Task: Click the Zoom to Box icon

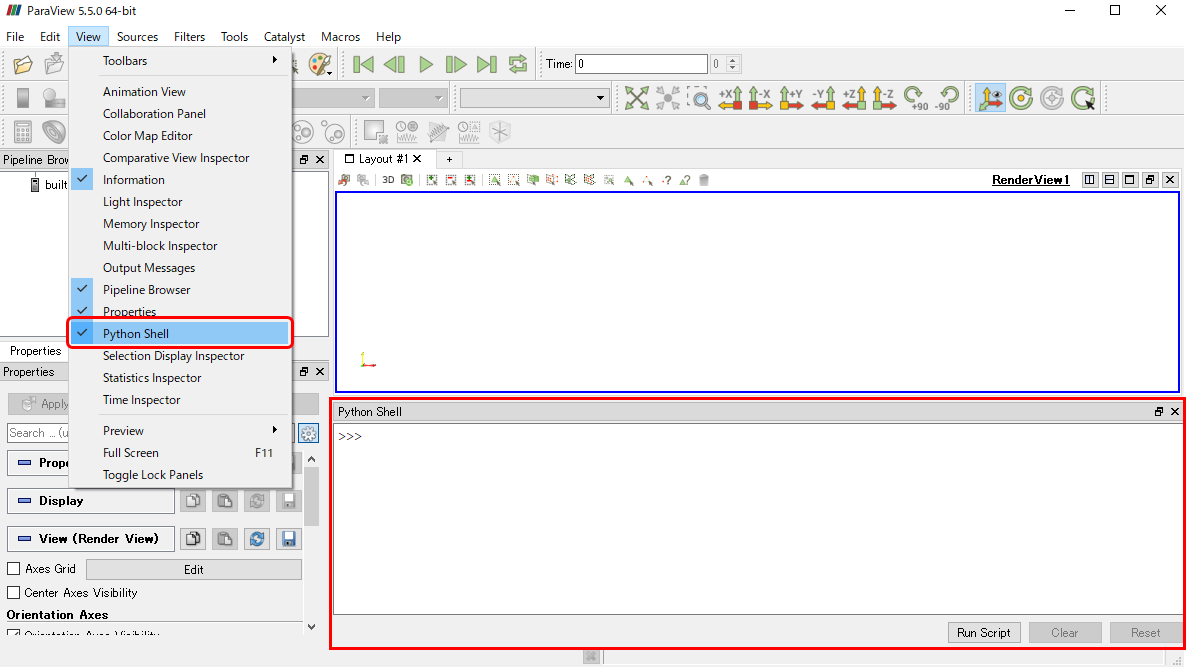Action: click(x=700, y=98)
